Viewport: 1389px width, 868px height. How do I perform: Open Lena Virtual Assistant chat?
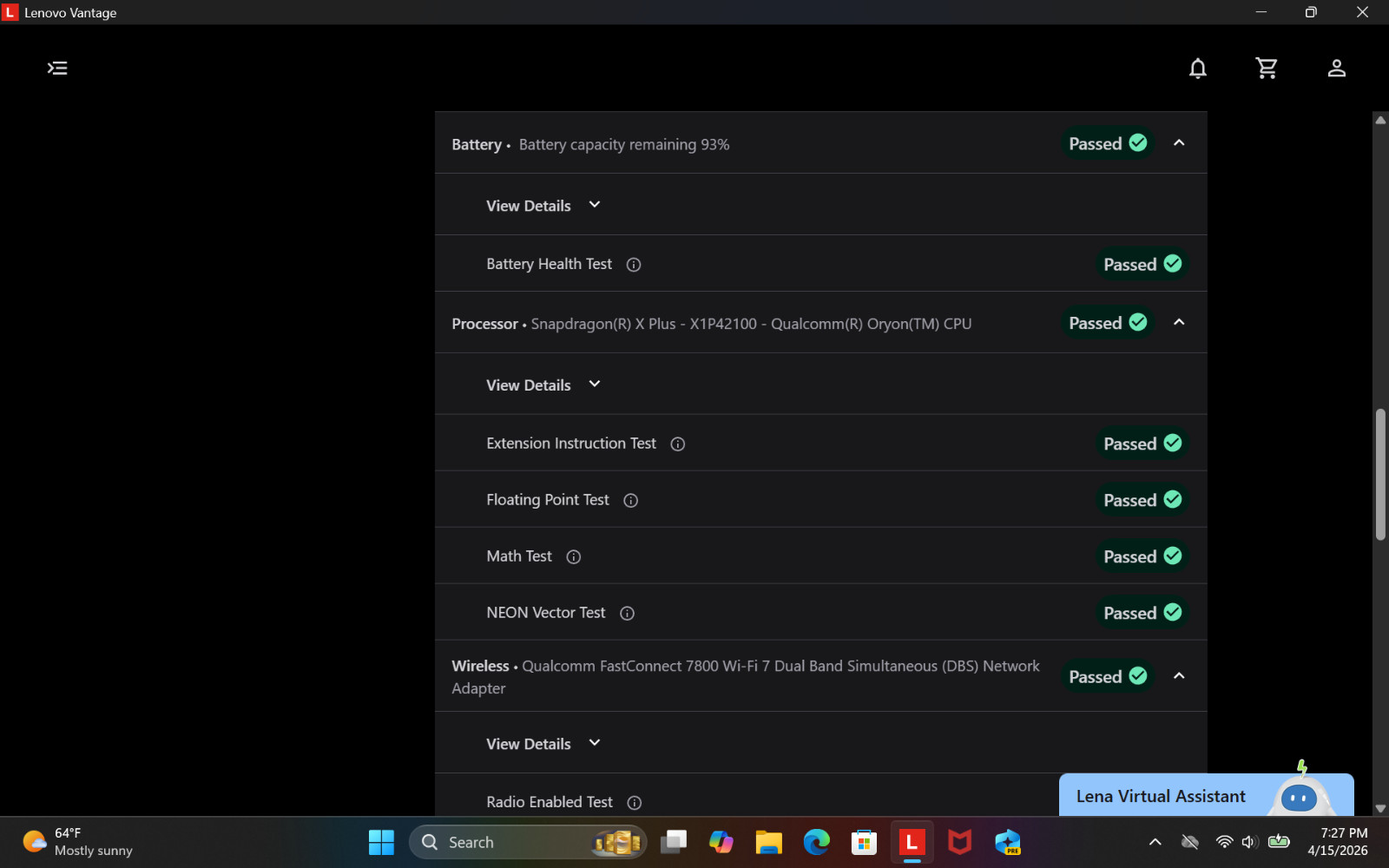coord(1206,795)
